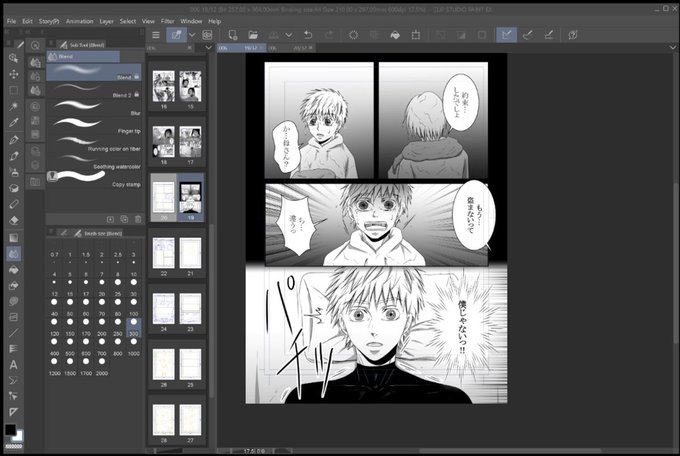Switch to the Sub Tool [Blend] tab

click(82, 45)
